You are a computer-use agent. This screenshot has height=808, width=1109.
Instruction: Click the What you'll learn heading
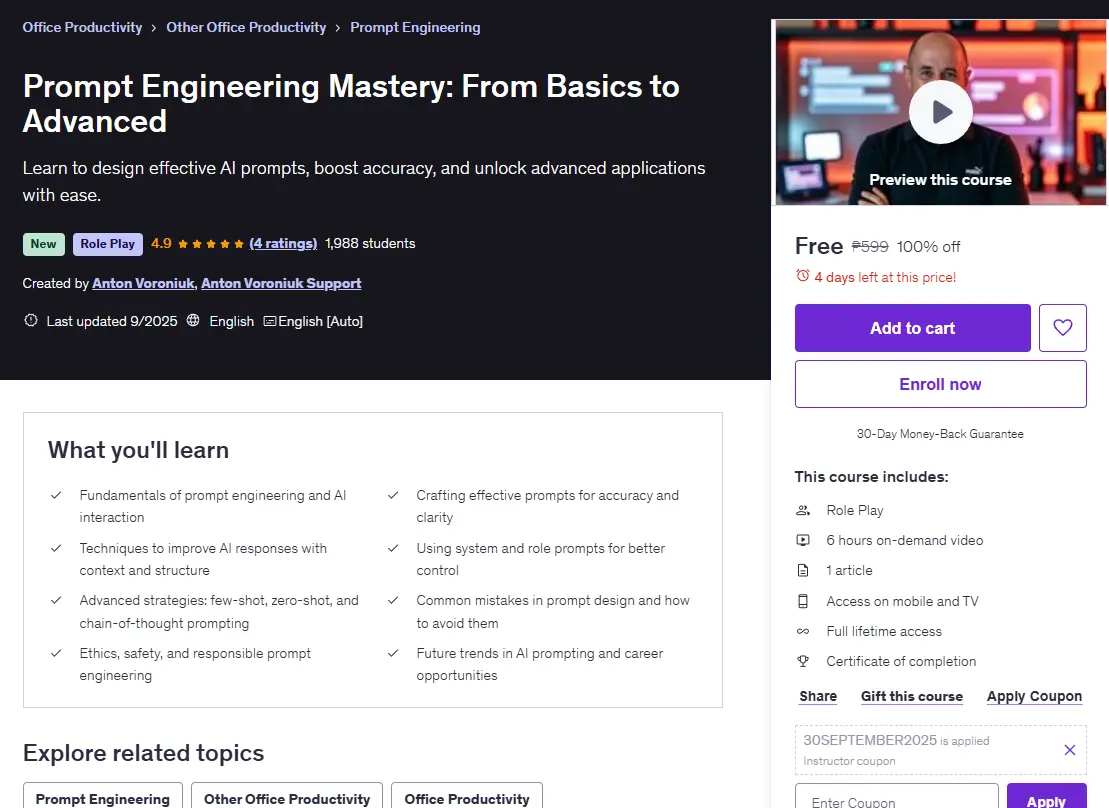coord(138,450)
